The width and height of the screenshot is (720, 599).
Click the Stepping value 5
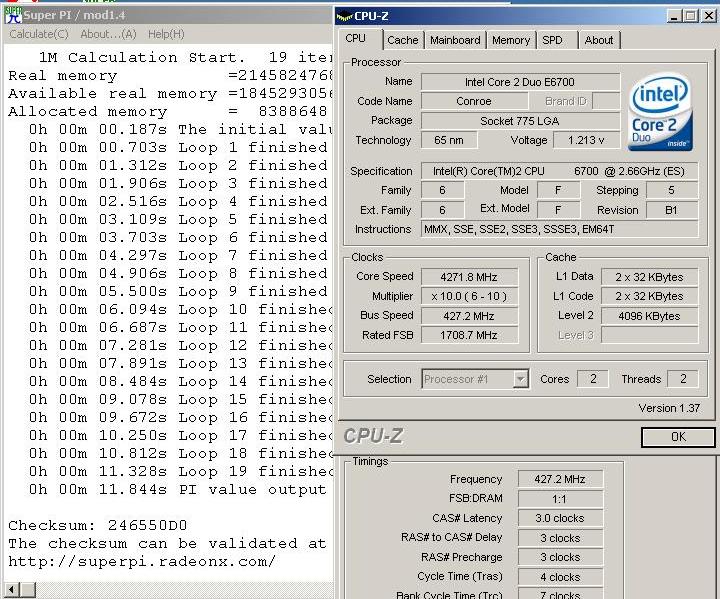click(672, 190)
